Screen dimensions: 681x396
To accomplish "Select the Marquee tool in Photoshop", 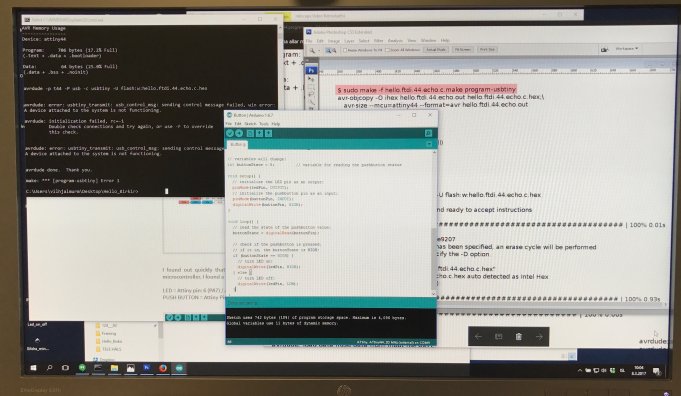I will tap(311, 88).
